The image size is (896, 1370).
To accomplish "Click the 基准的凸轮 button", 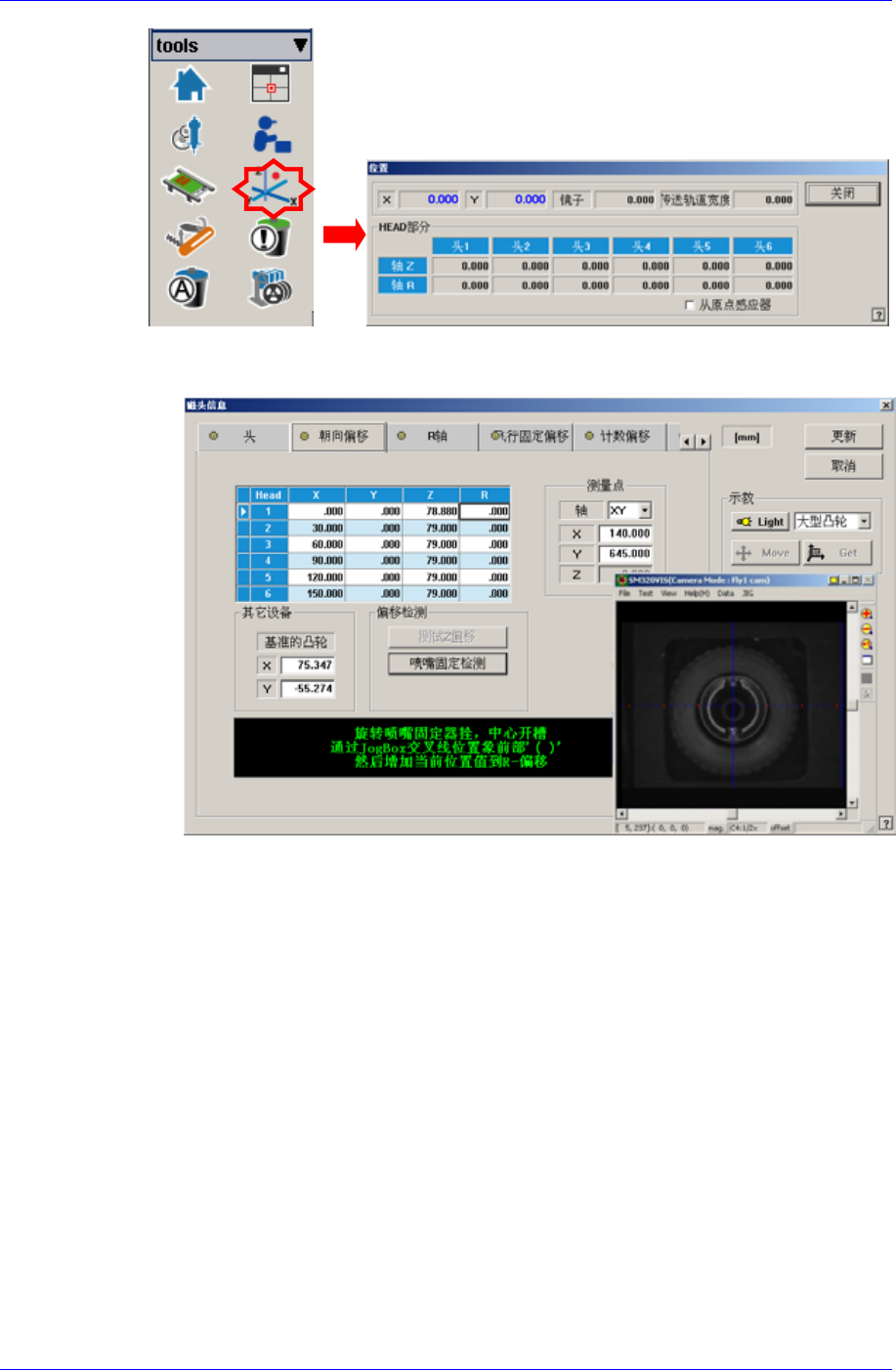I will click(x=296, y=642).
